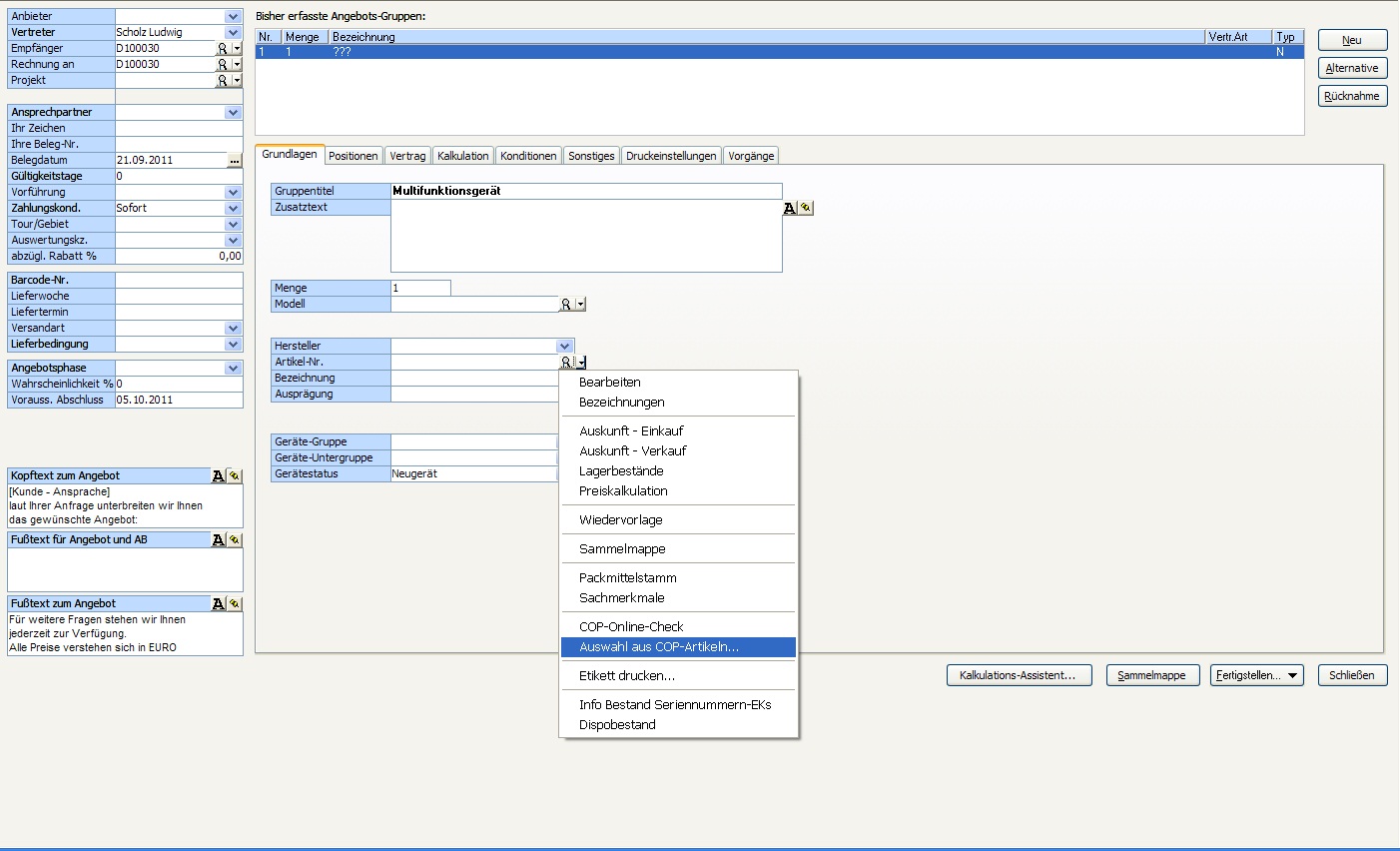Click the text module icon for Kopftext zum Angebot
The width and height of the screenshot is (1400, 851).
click(x=235, y=475)
